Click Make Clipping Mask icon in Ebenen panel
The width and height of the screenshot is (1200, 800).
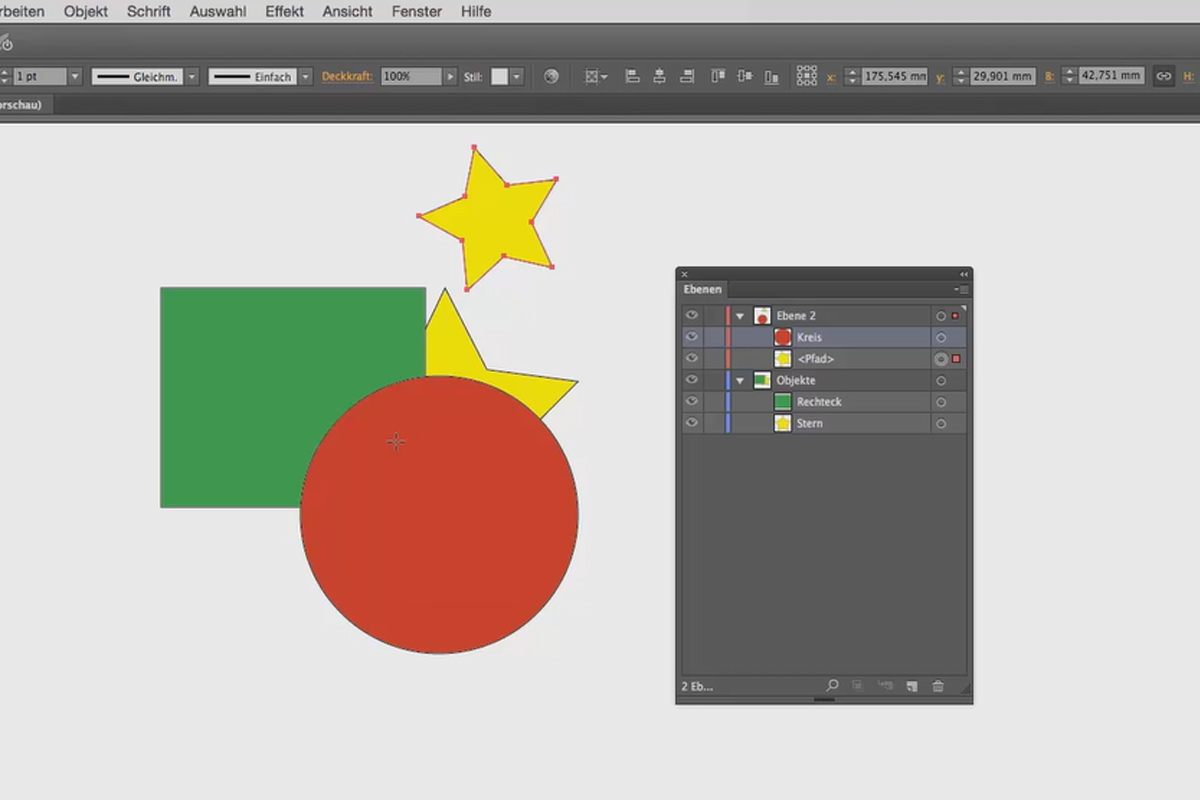858,686
